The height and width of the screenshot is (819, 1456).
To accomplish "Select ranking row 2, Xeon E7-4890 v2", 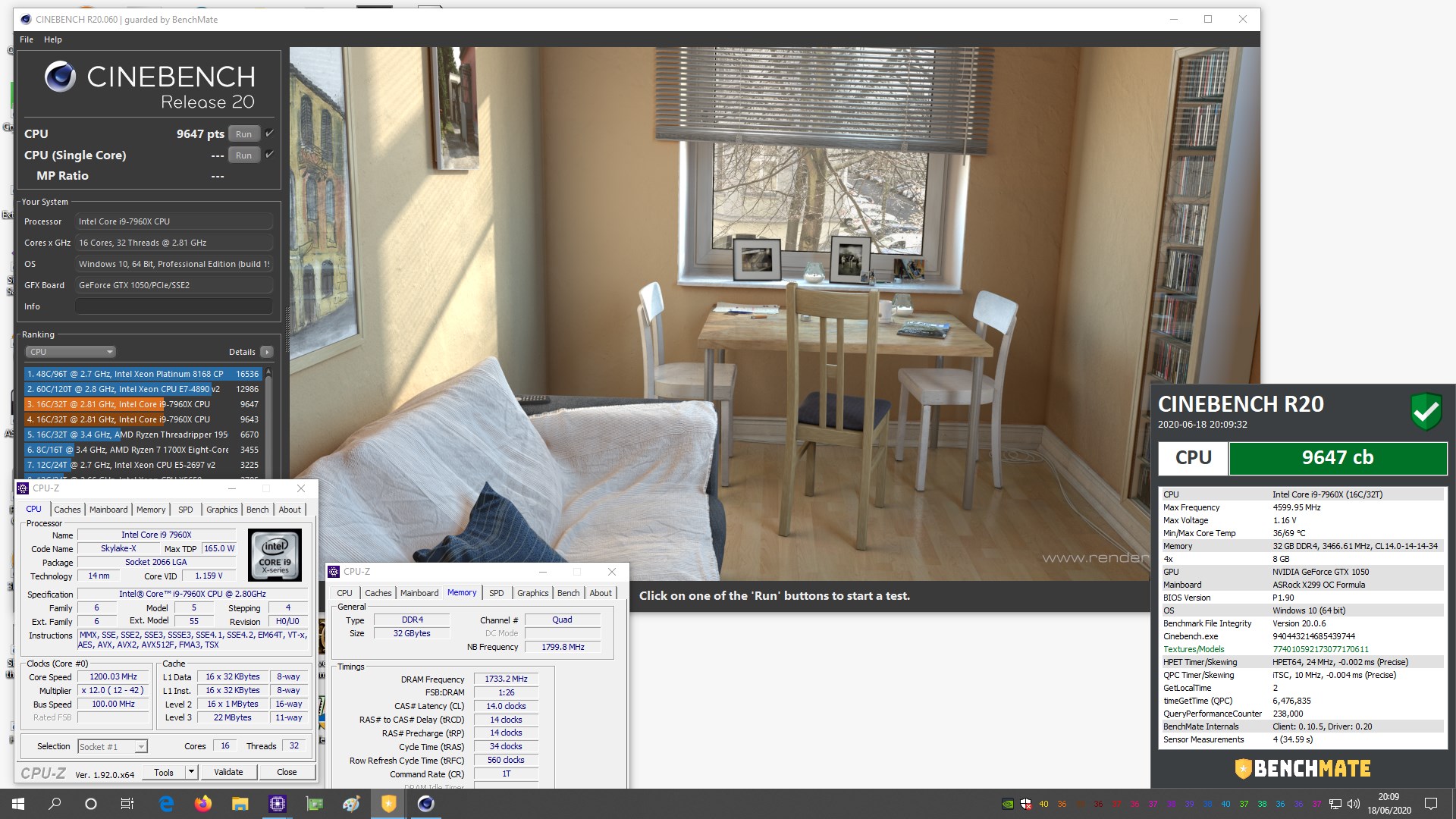I will (143, 389).
